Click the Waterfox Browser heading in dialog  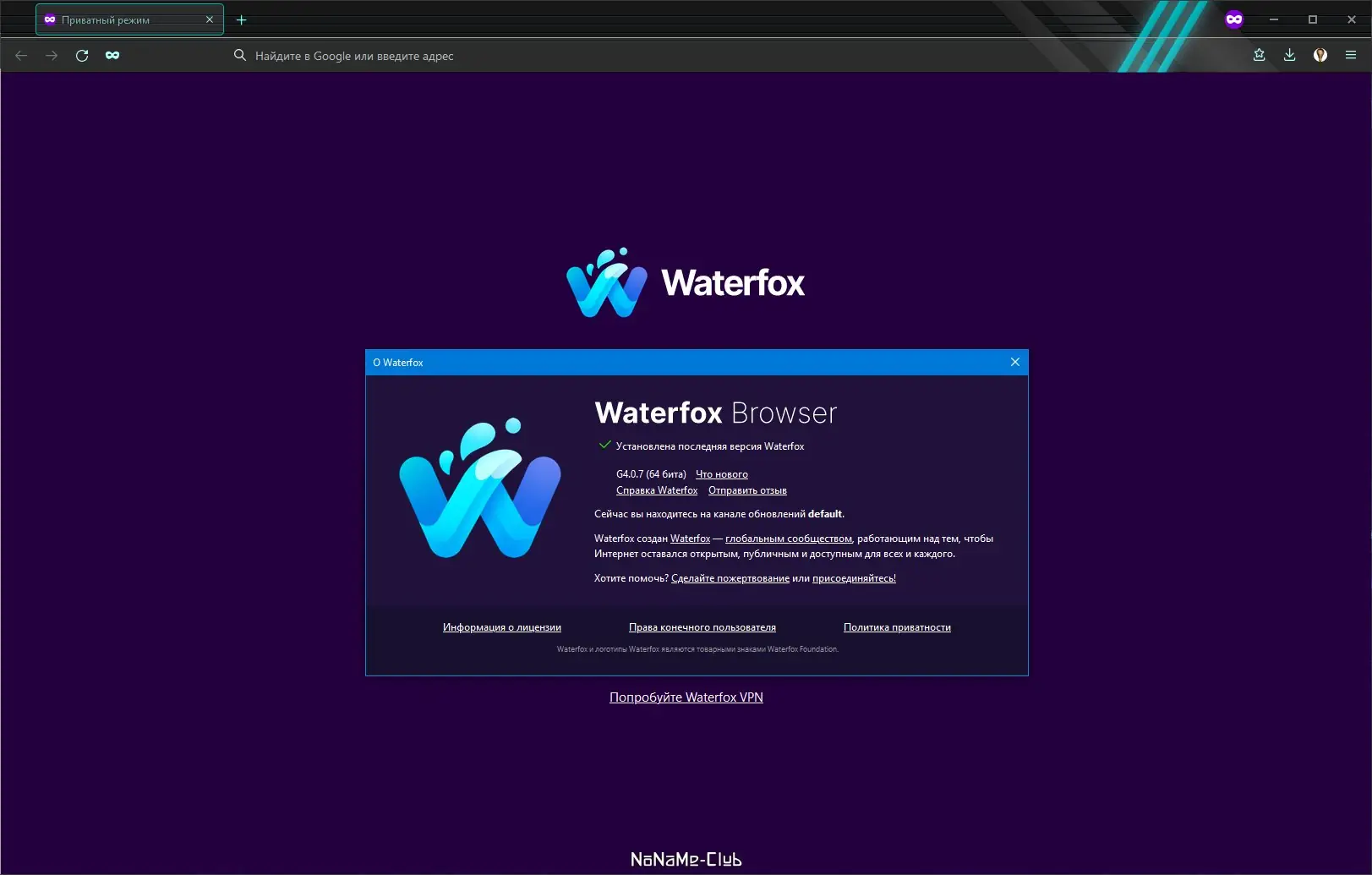[x=716, y=413]
